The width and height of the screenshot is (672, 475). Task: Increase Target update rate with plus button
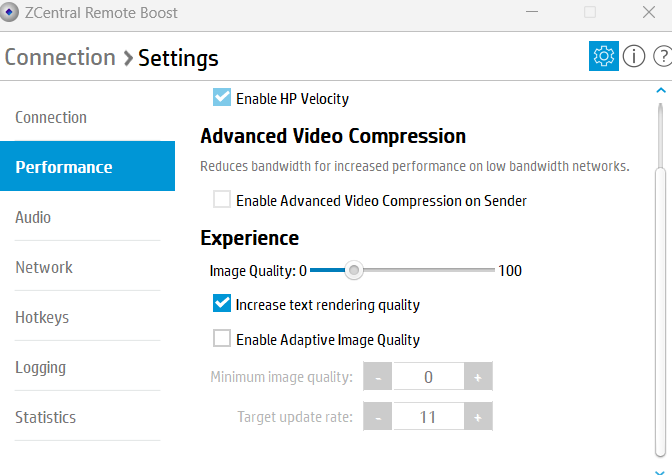(x=478, y=417)
